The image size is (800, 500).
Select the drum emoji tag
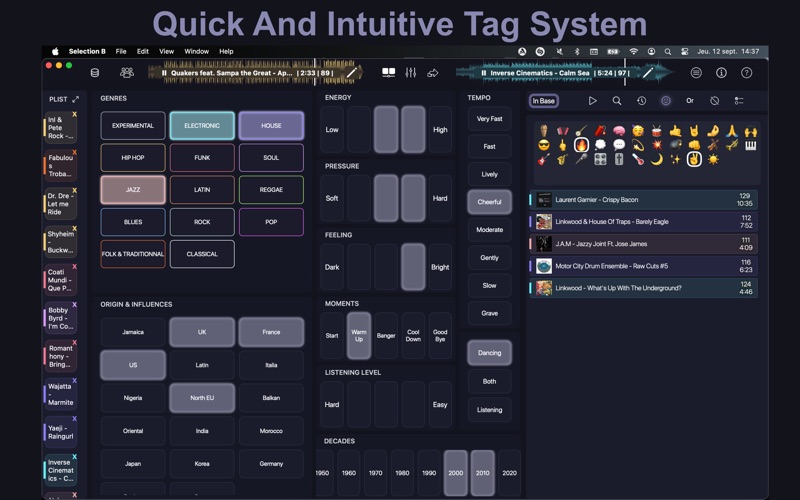pos(656,131)
